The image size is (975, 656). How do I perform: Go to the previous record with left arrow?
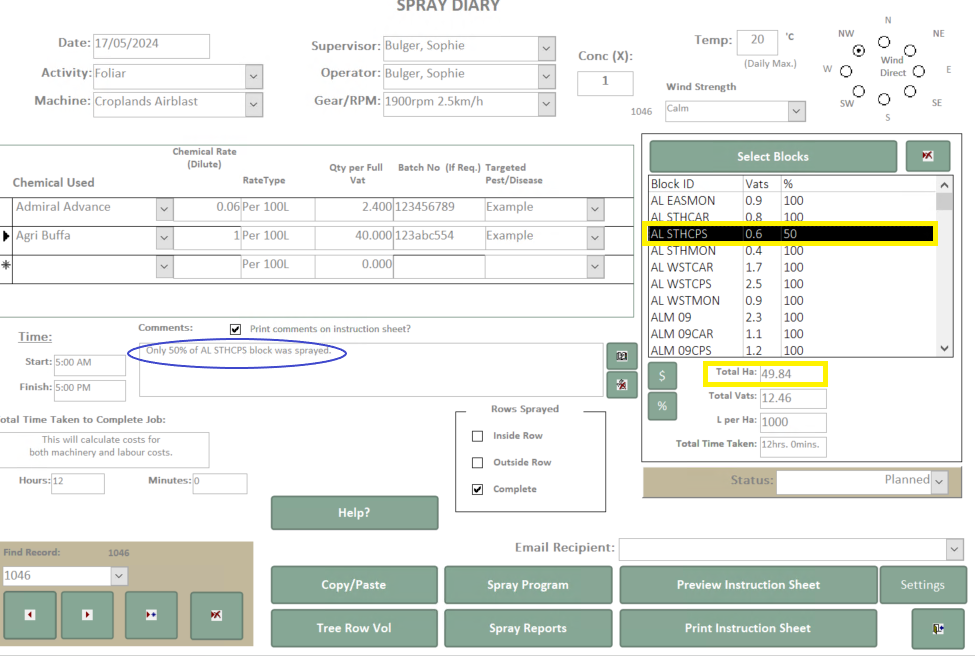tap(30, 615)
